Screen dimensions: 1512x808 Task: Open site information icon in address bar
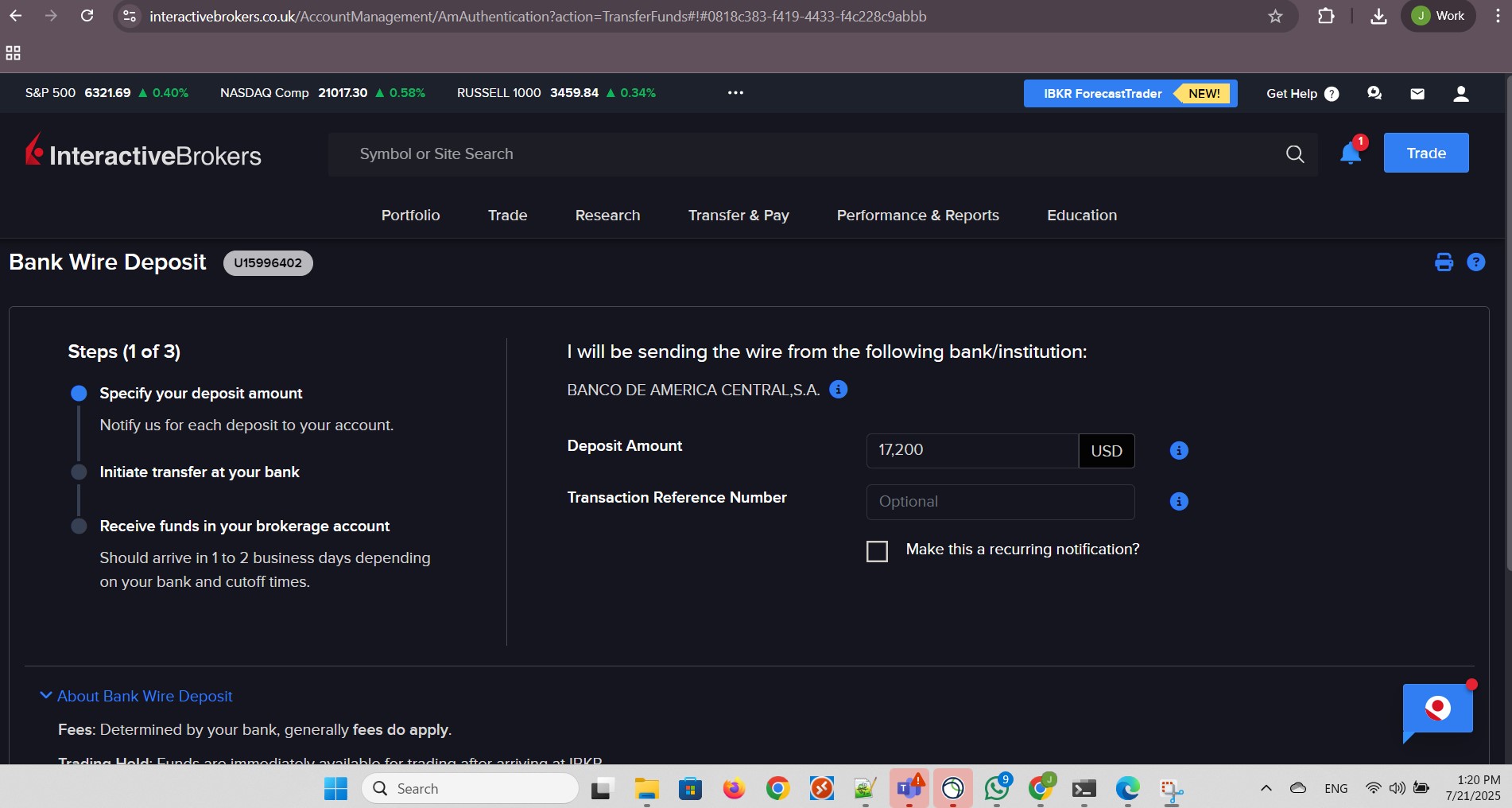tap(130, 16)
